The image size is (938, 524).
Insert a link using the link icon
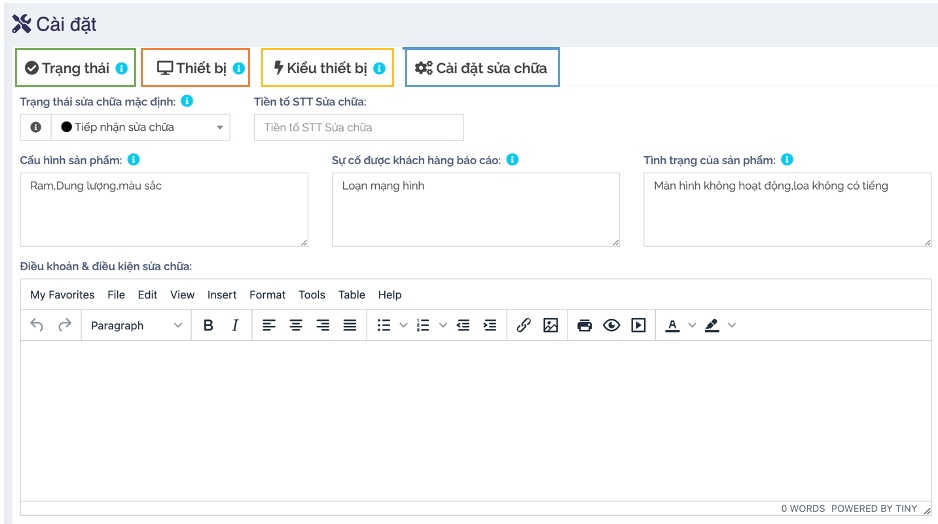coord(523,325)
